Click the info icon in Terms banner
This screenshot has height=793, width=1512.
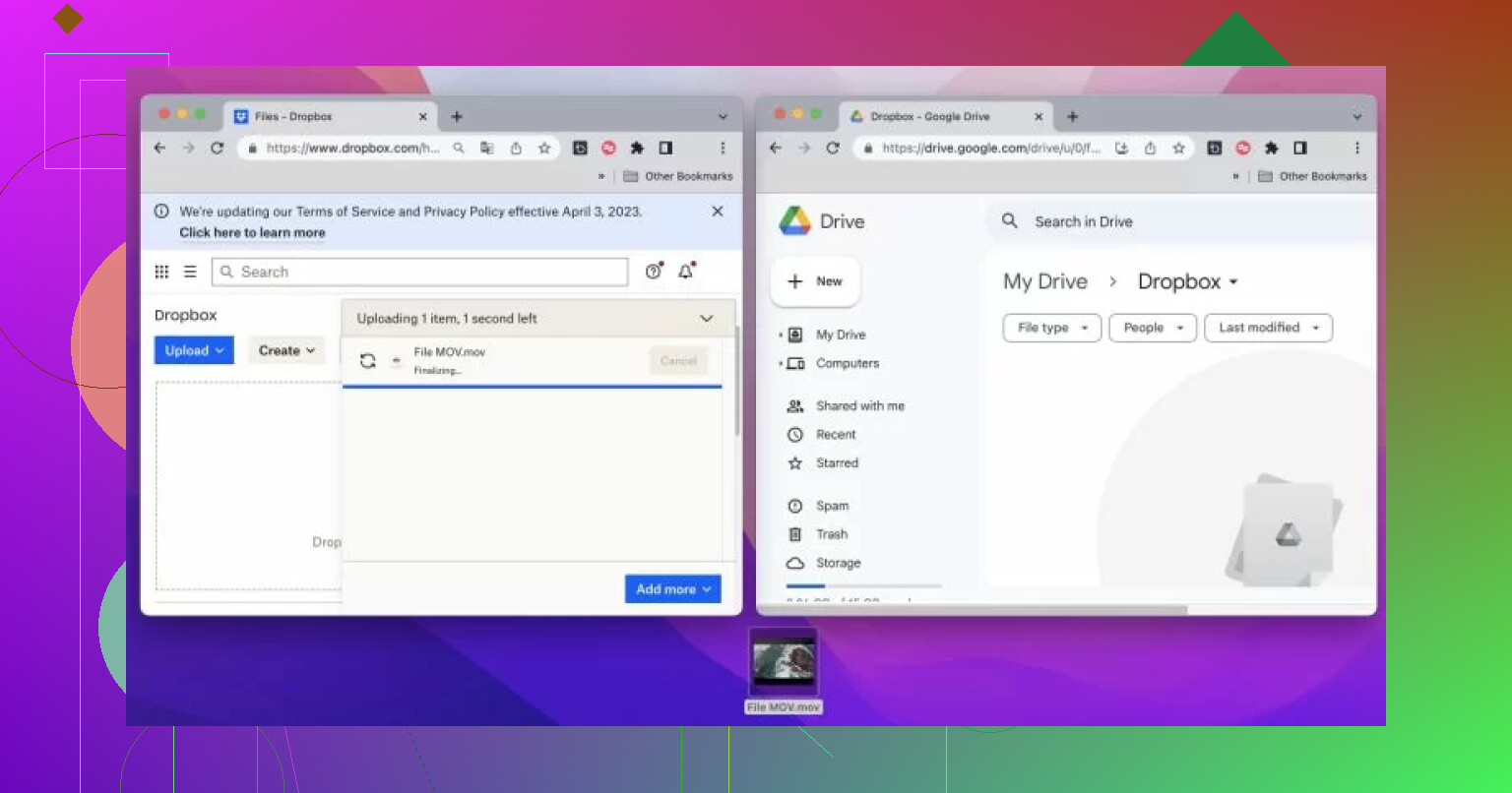pos(161,212)
